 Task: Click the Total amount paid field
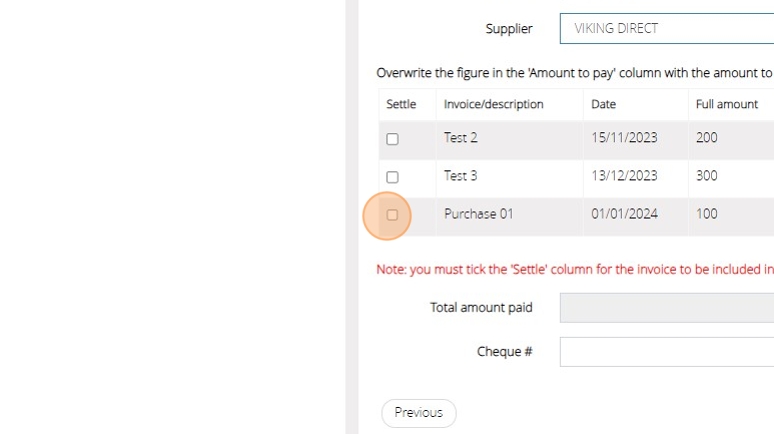point(666,308)
